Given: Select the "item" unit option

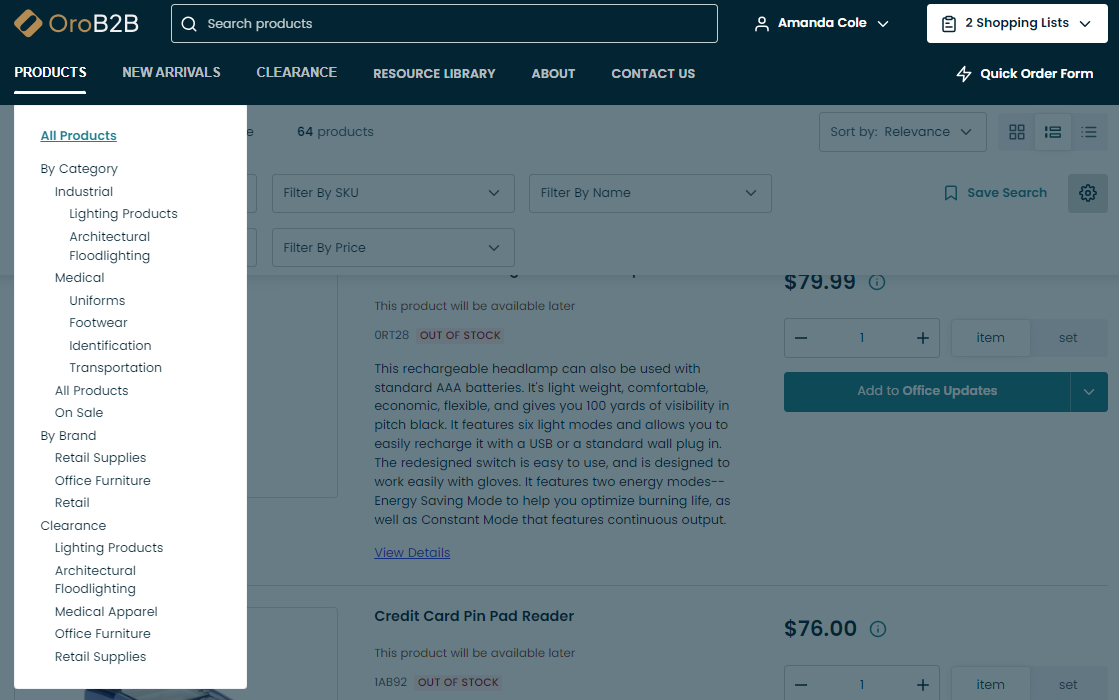Looking at the screenshot, I should click(x=990, y=338).
